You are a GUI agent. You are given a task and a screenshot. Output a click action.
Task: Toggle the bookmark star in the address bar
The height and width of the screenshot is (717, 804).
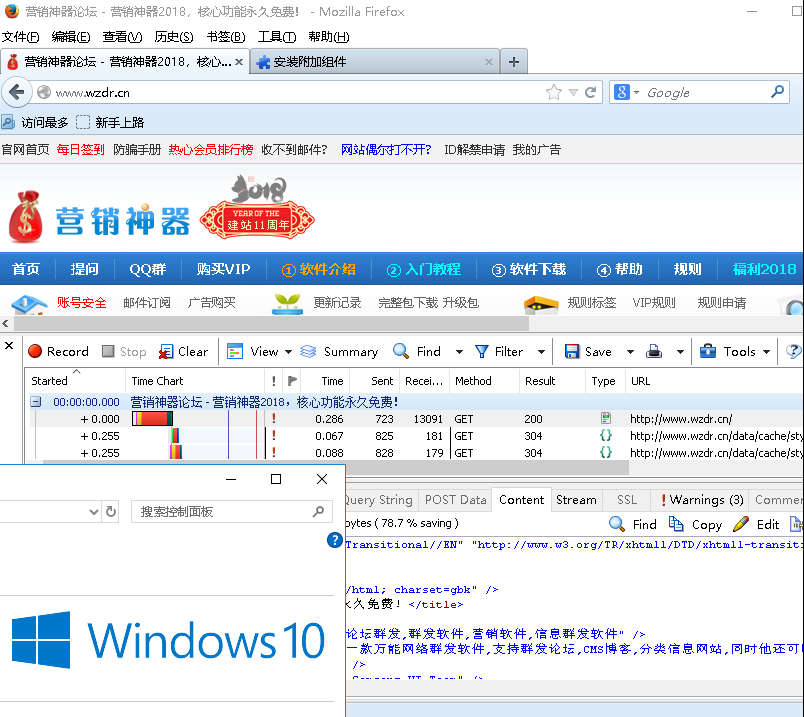pyautogui.click(x=553, y=92)
